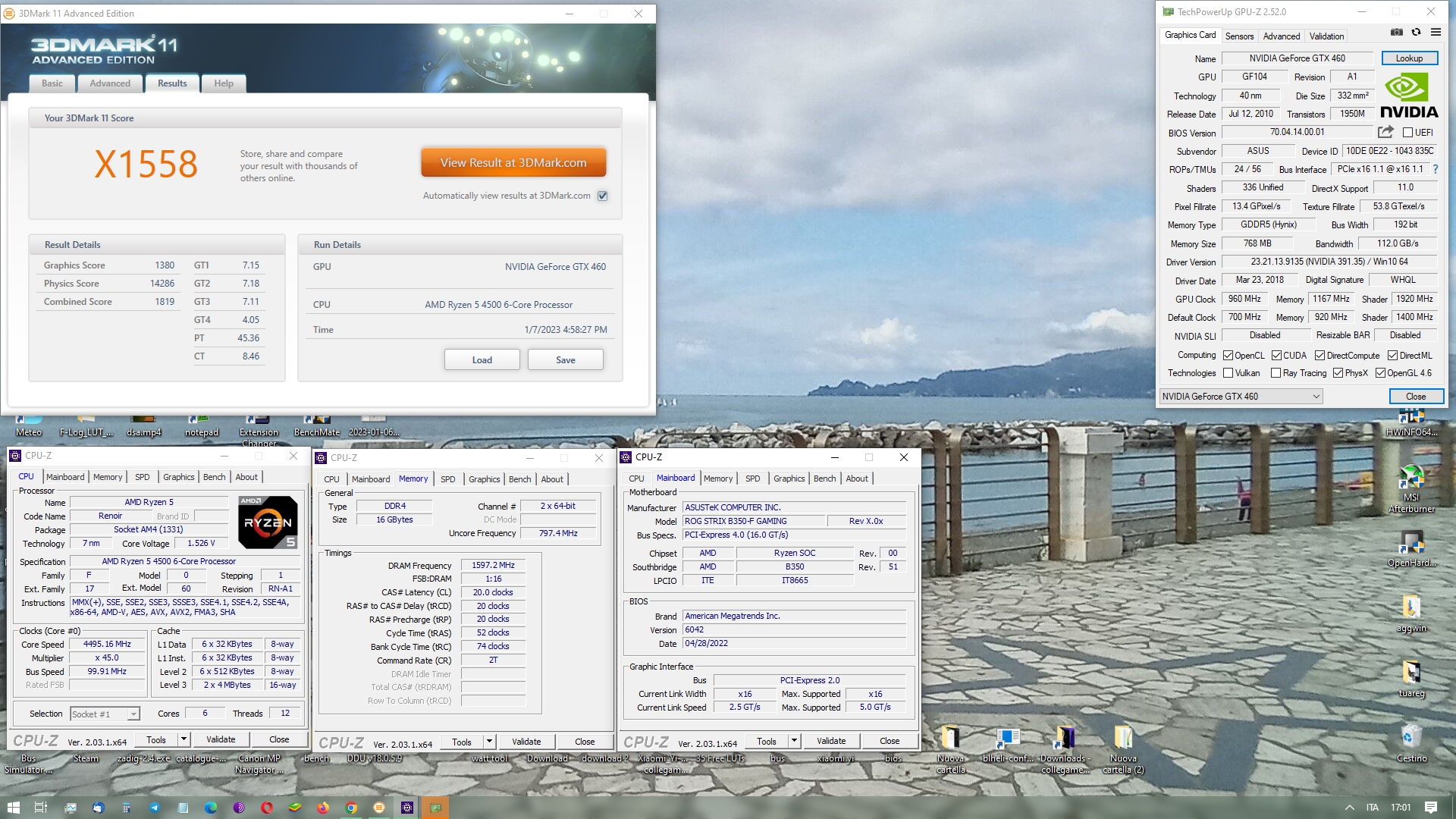Toggle automatically view results at 3DMark.com checkbox
This screenshot has height=819, width=1456.
coord(602,196)
